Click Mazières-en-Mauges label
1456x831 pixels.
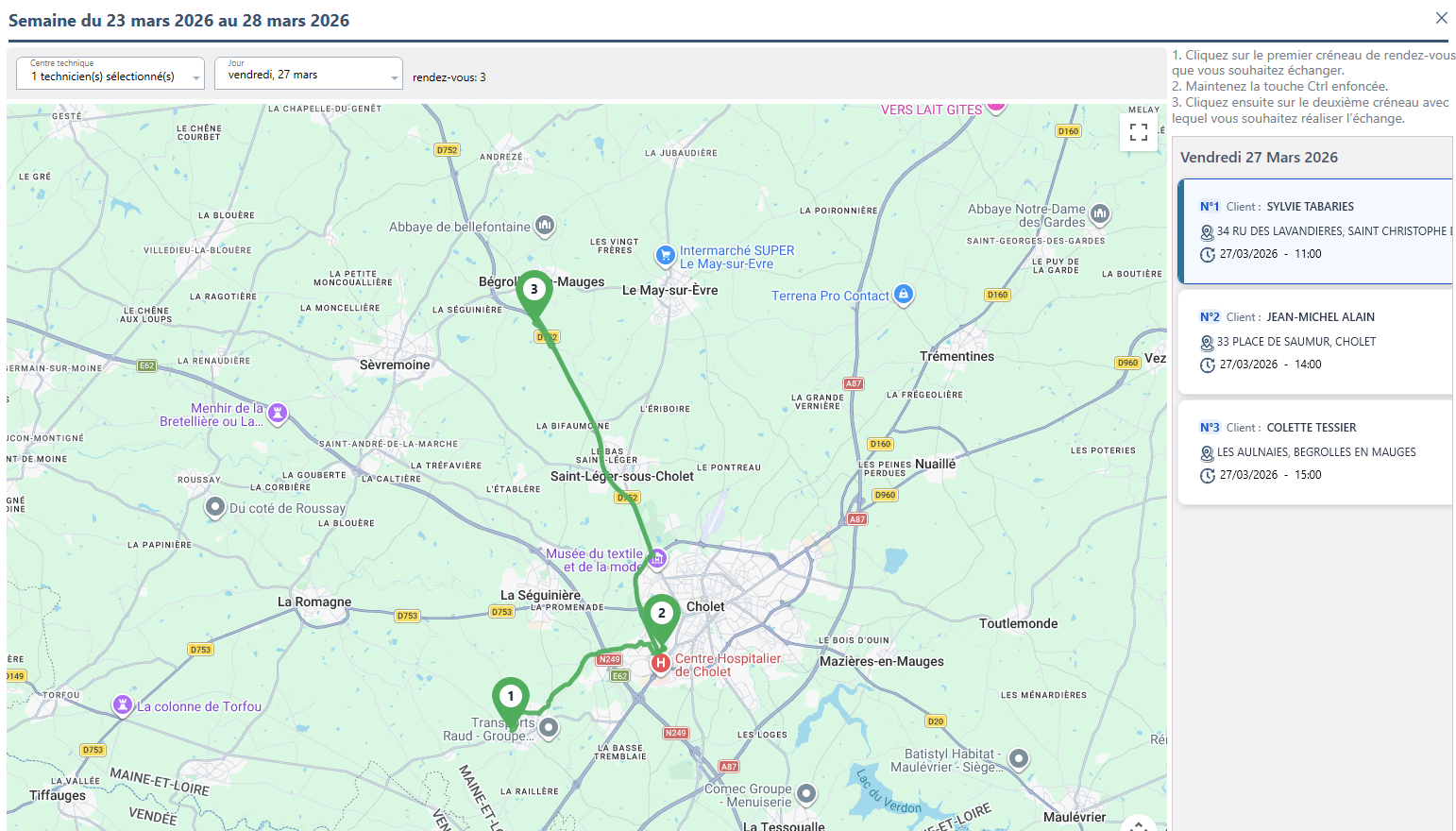[x=882, y=661]
